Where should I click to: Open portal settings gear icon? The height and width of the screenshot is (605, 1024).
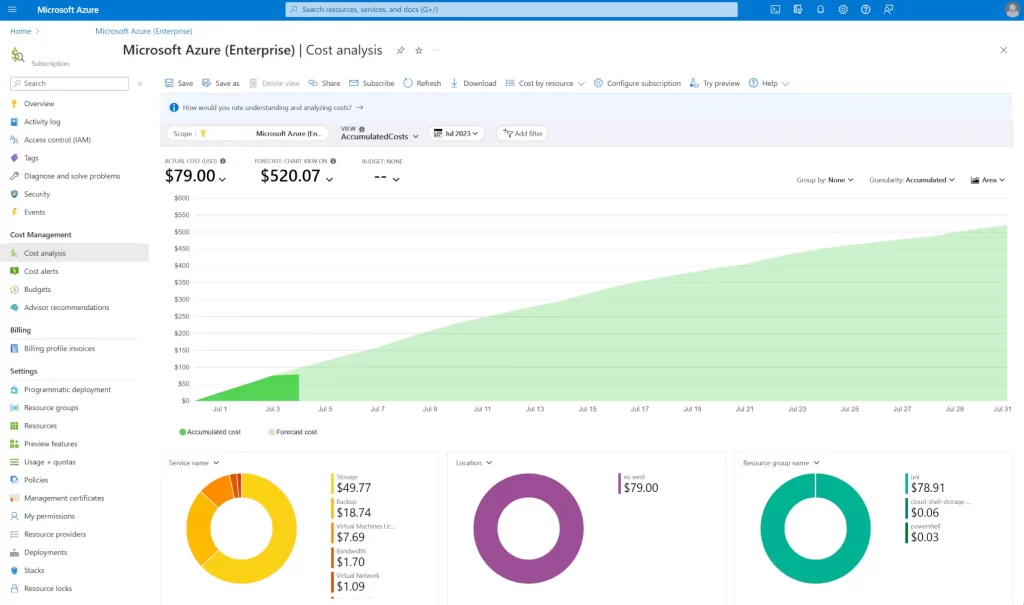coord(843,10)
